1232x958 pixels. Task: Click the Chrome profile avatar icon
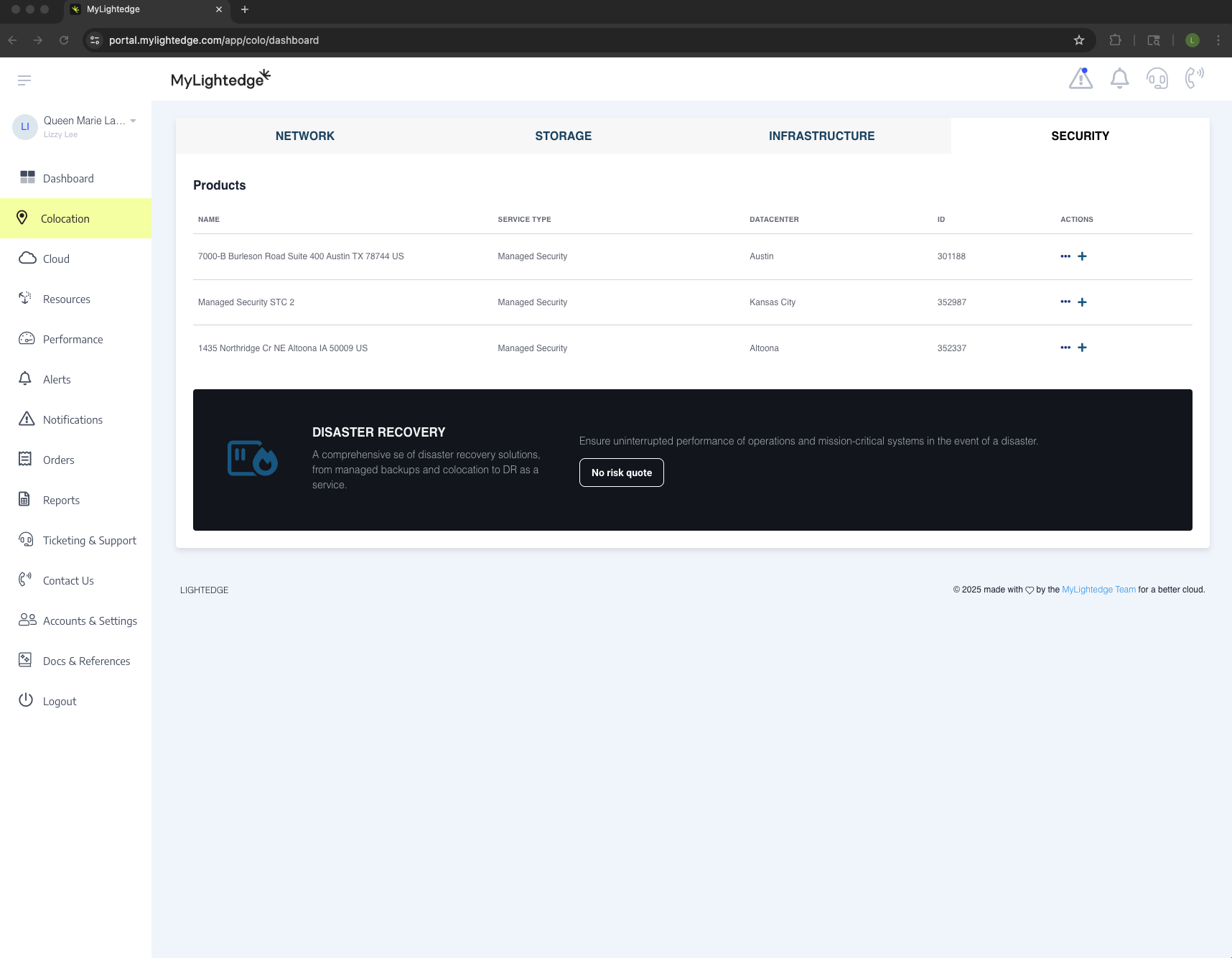pyautogui.click(x=1193, y=40)
